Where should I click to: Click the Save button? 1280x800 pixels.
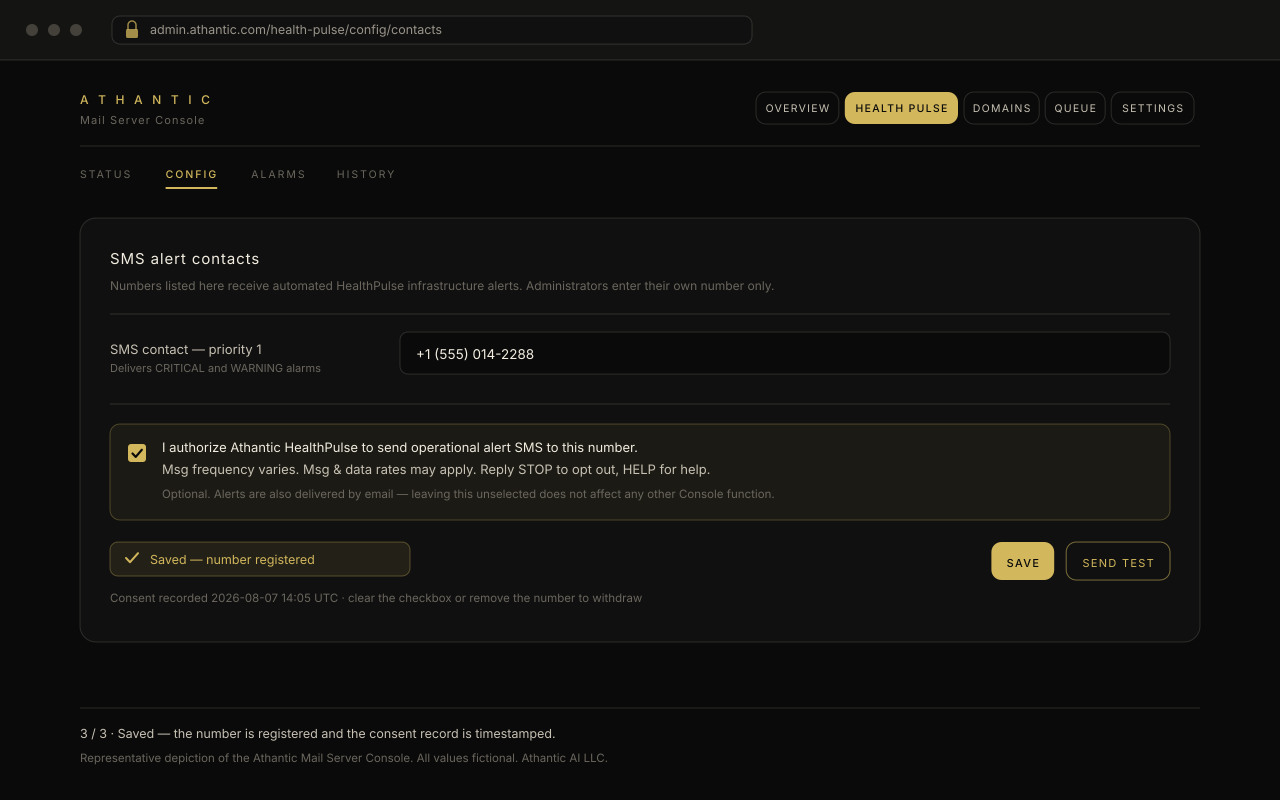pos(1023,561)
